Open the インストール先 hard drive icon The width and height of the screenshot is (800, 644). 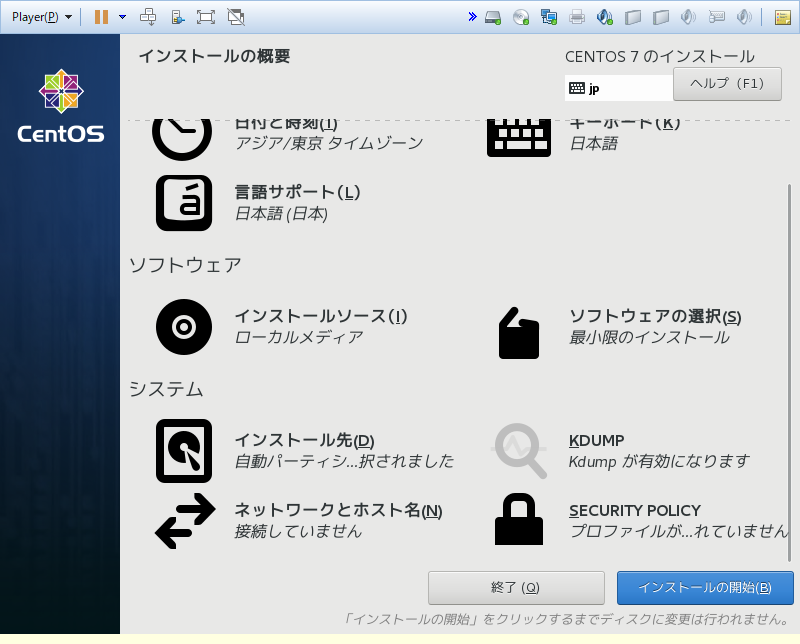184,451
